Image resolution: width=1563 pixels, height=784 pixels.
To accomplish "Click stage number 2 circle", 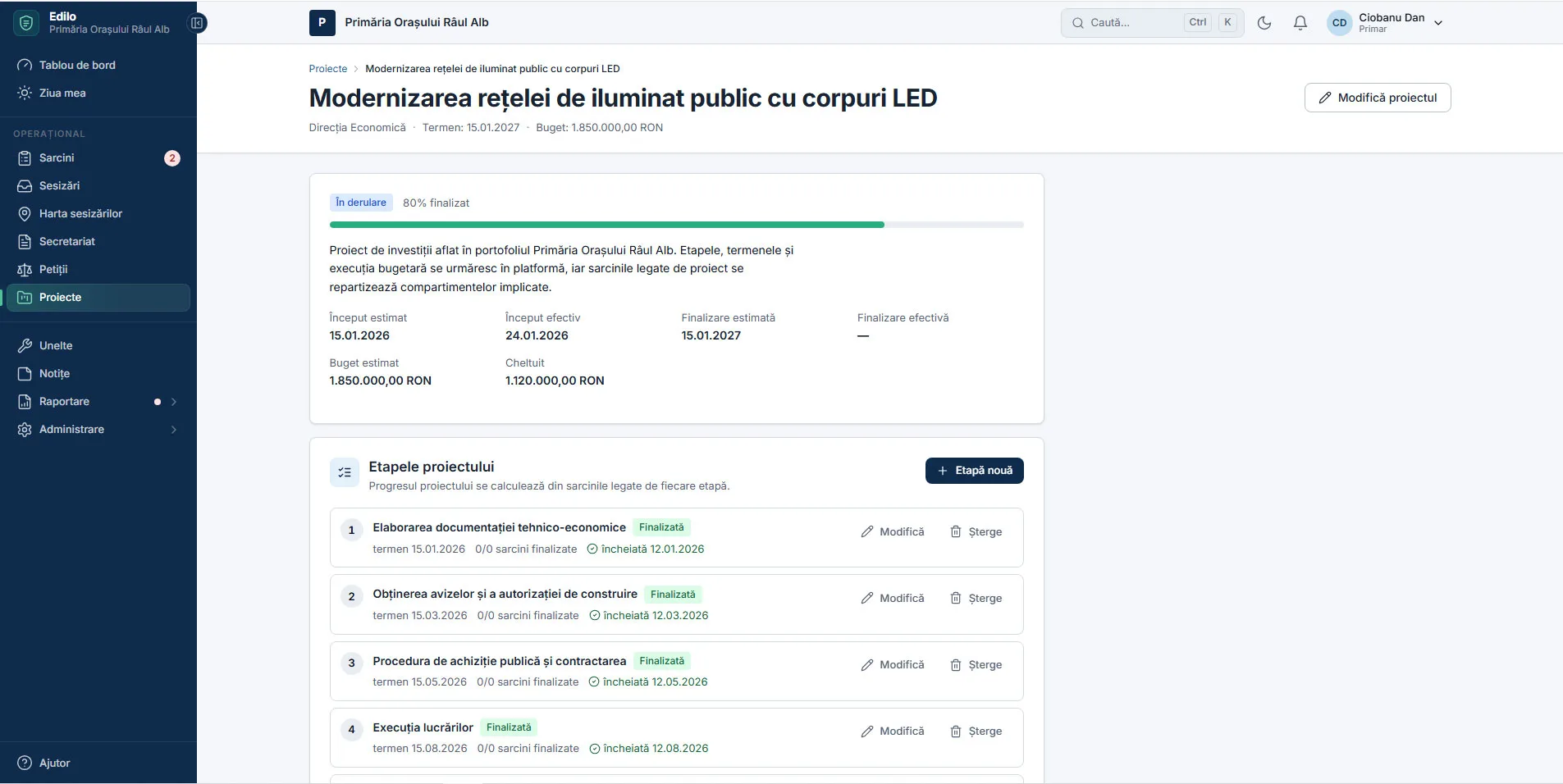I will (352, 596).
